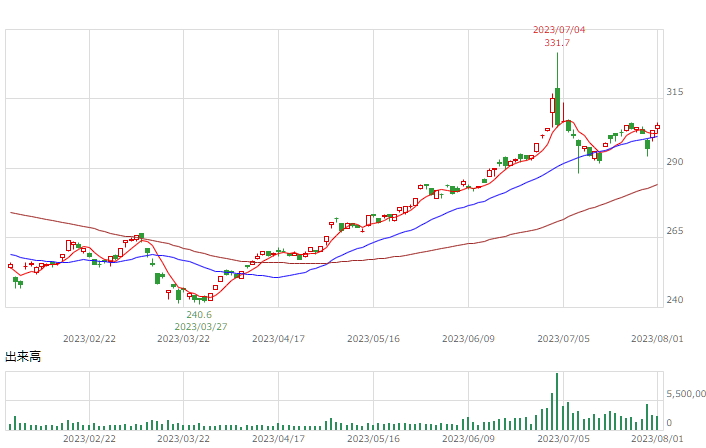Screen dimensions: 706x448
Task: Click the 0 volume axis label
Action: (x=669, y=423)
